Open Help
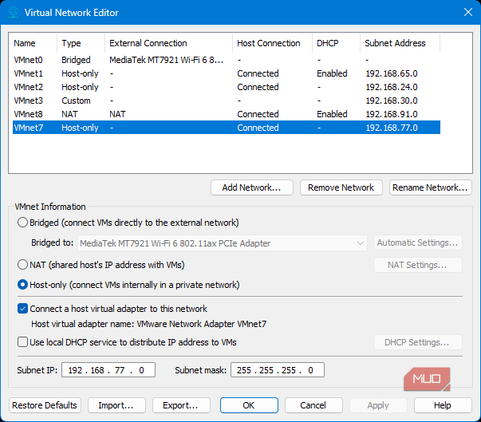 pos(443,405)
